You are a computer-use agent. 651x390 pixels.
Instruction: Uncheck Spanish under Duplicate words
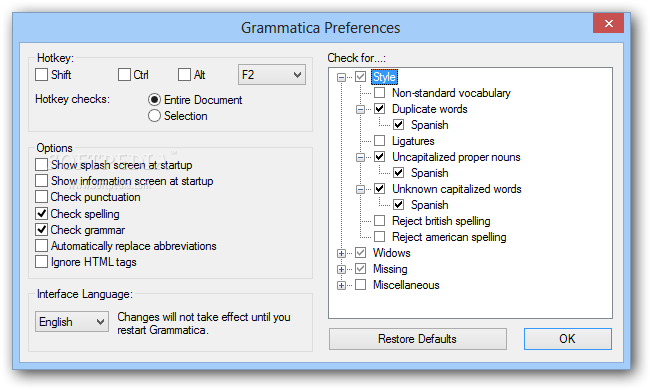point(399,125)
